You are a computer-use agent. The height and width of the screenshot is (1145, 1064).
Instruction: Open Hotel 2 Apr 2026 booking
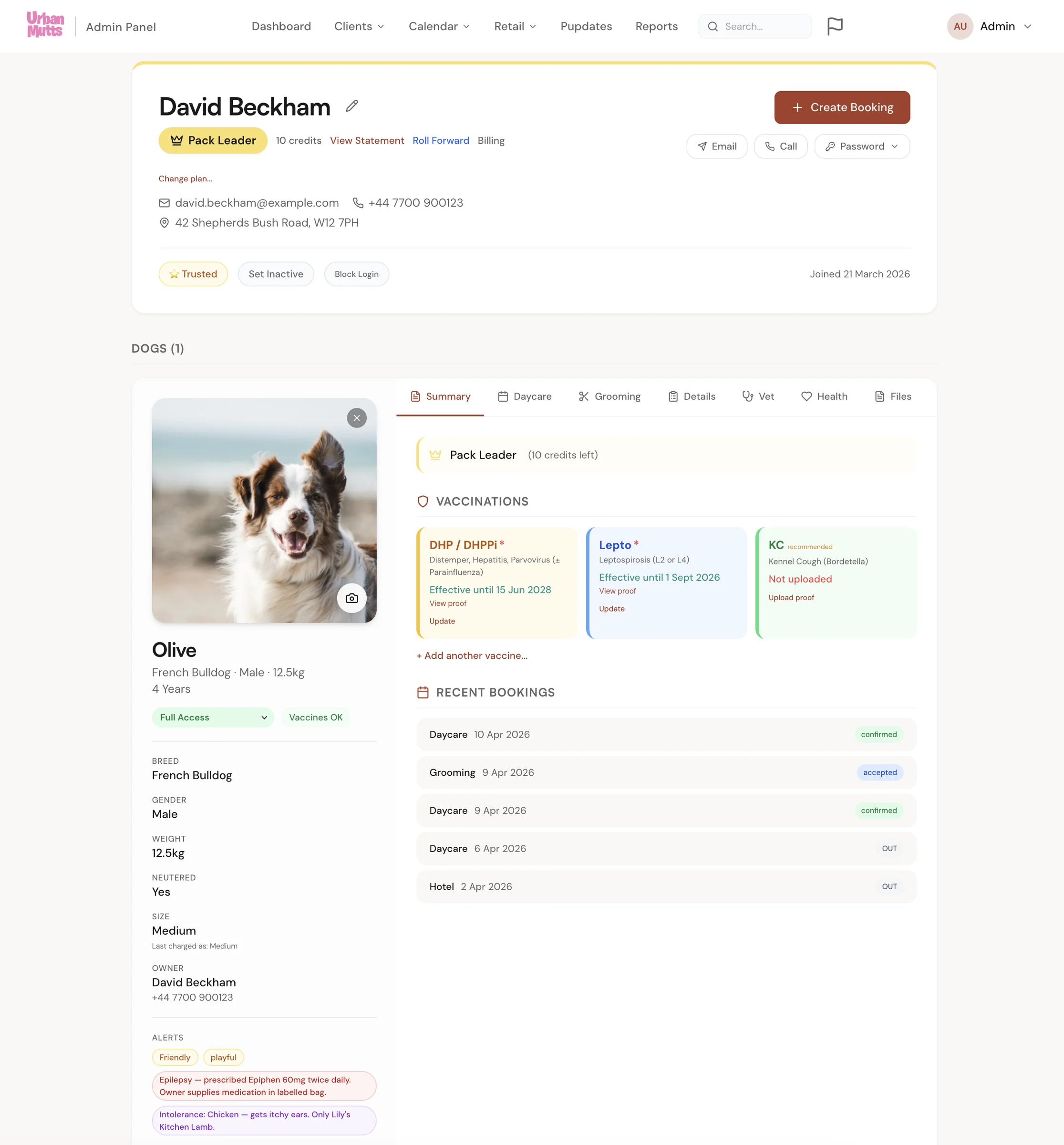pyautogui.click(x=666, y=886)
